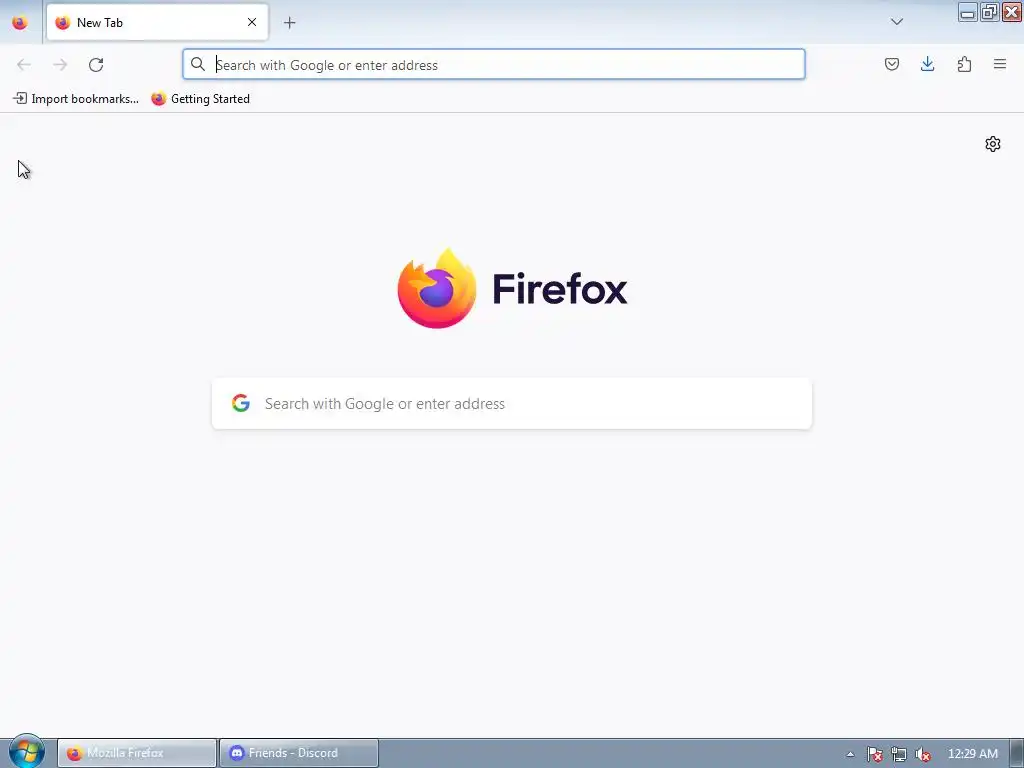
Task: Open Firefox View pinned tab icon
Action: click(x=20, y=23)
